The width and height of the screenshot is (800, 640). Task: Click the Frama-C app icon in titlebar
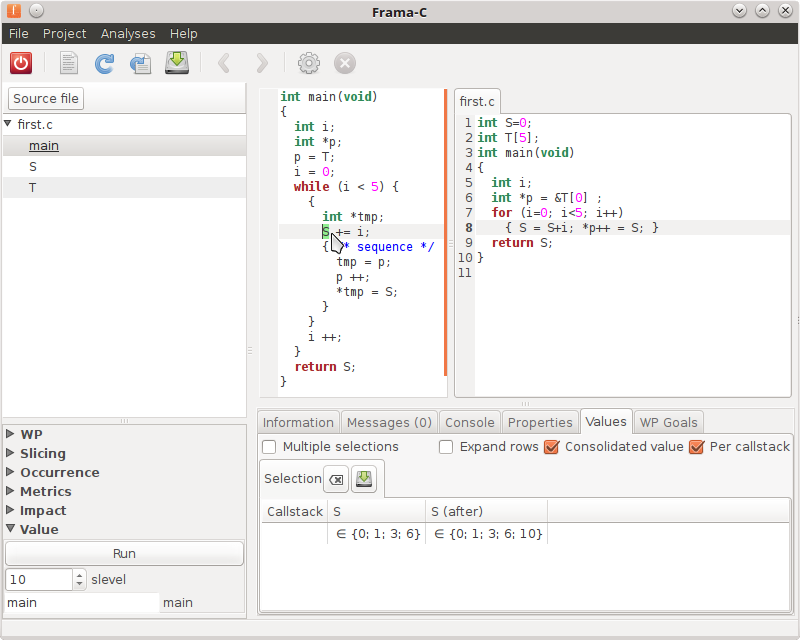point(14,10)
